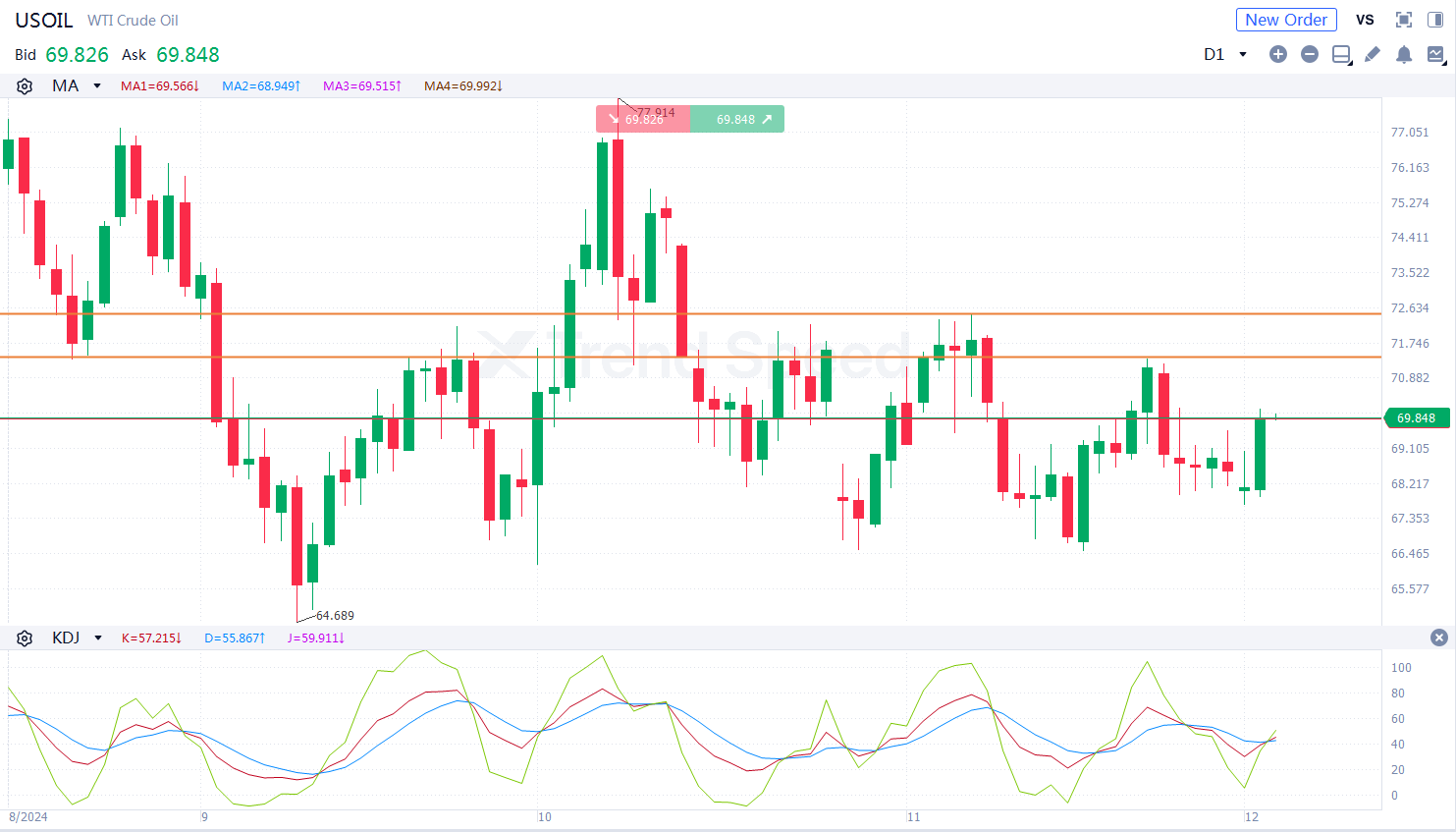
Task: Click the side panel layout icon
Action: pyautogui.click(x=1434, y=19)
